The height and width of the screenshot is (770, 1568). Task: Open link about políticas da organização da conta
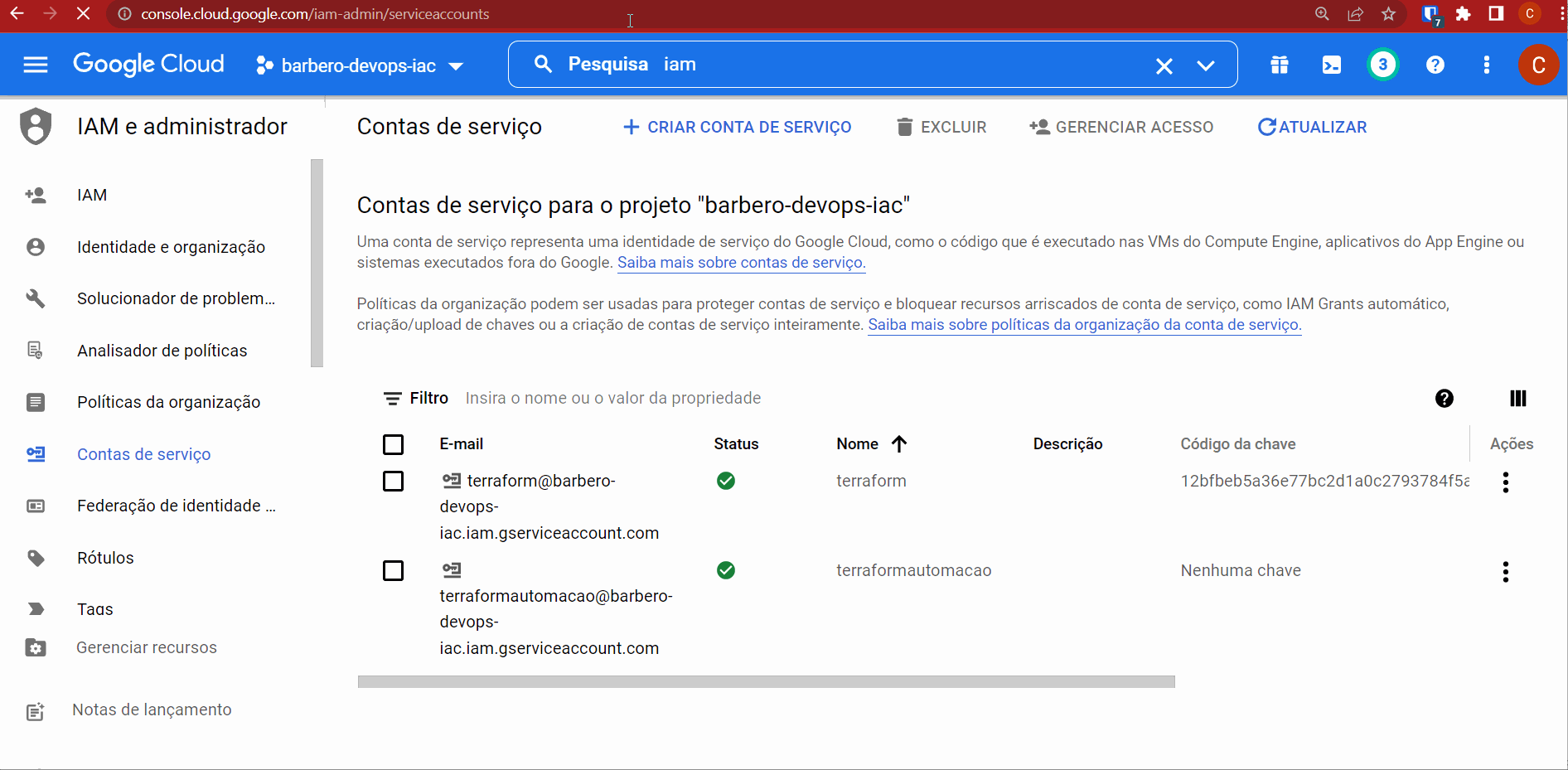point(1084,325)
